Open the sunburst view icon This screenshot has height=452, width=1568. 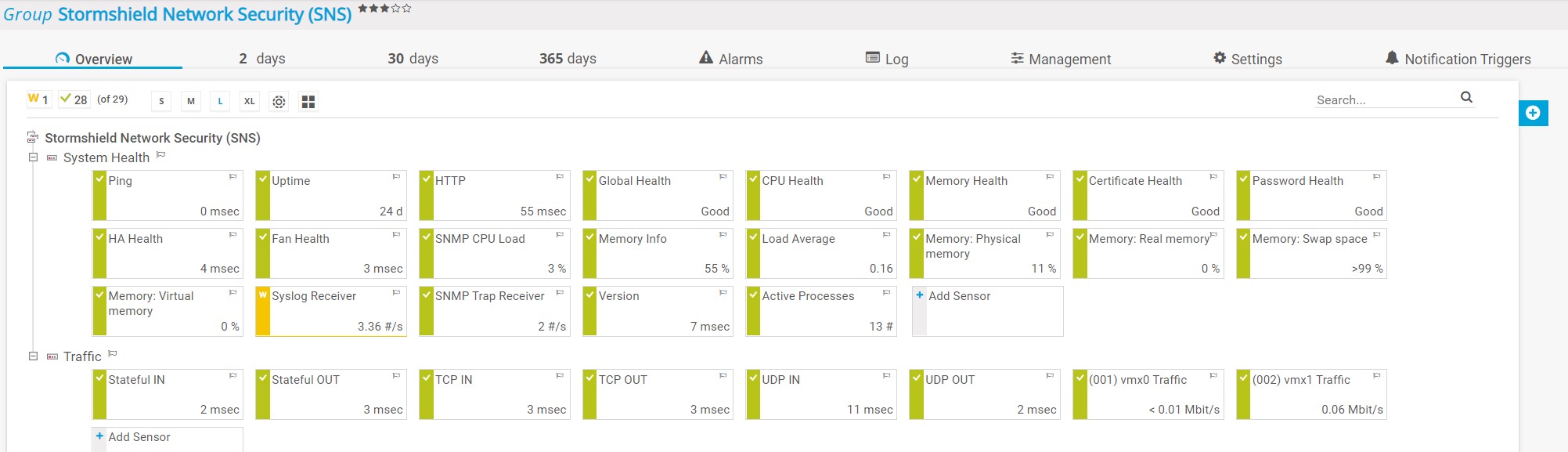[279, 102]
